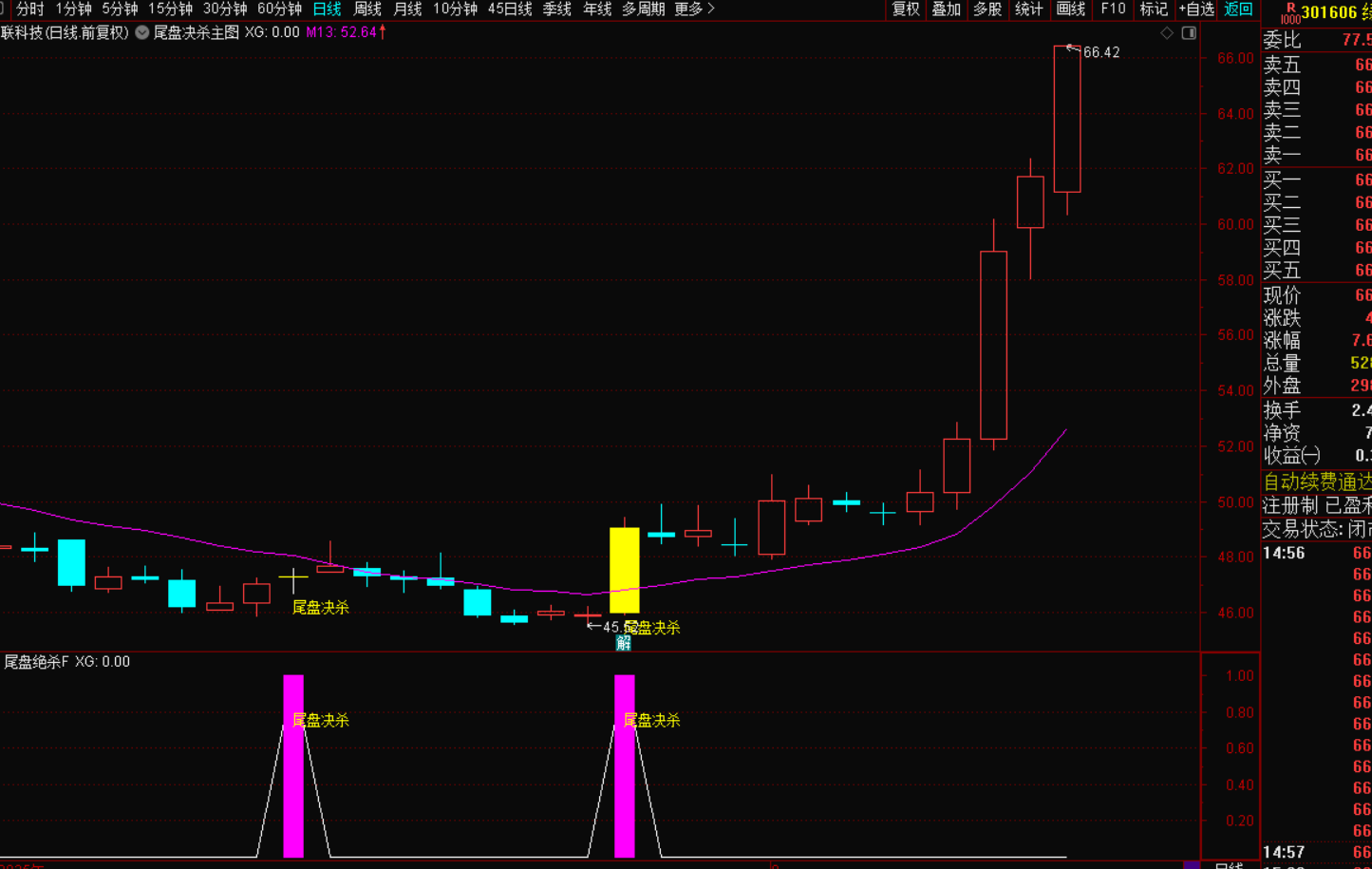Expand the 更多 period options
Image resolution: width=1372 pixels, height=869 pixels.
tap(693, 9)
